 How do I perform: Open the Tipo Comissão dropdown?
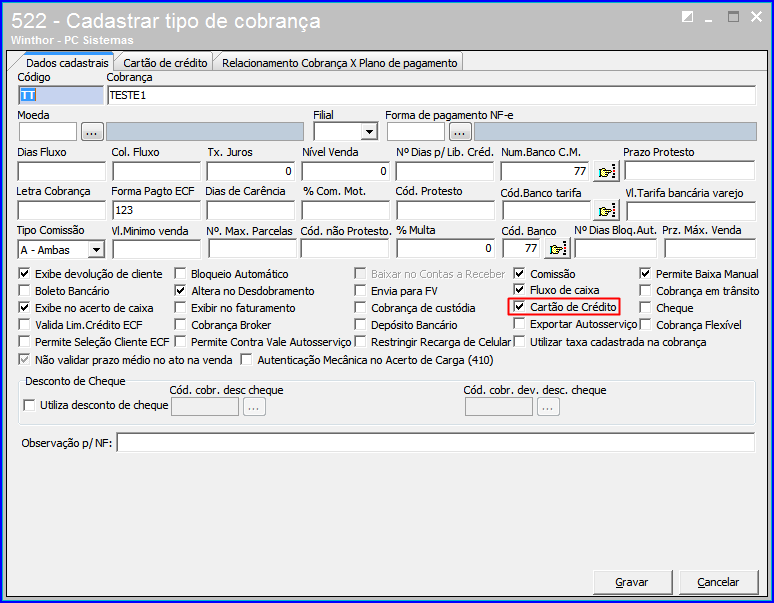point(96,250)
